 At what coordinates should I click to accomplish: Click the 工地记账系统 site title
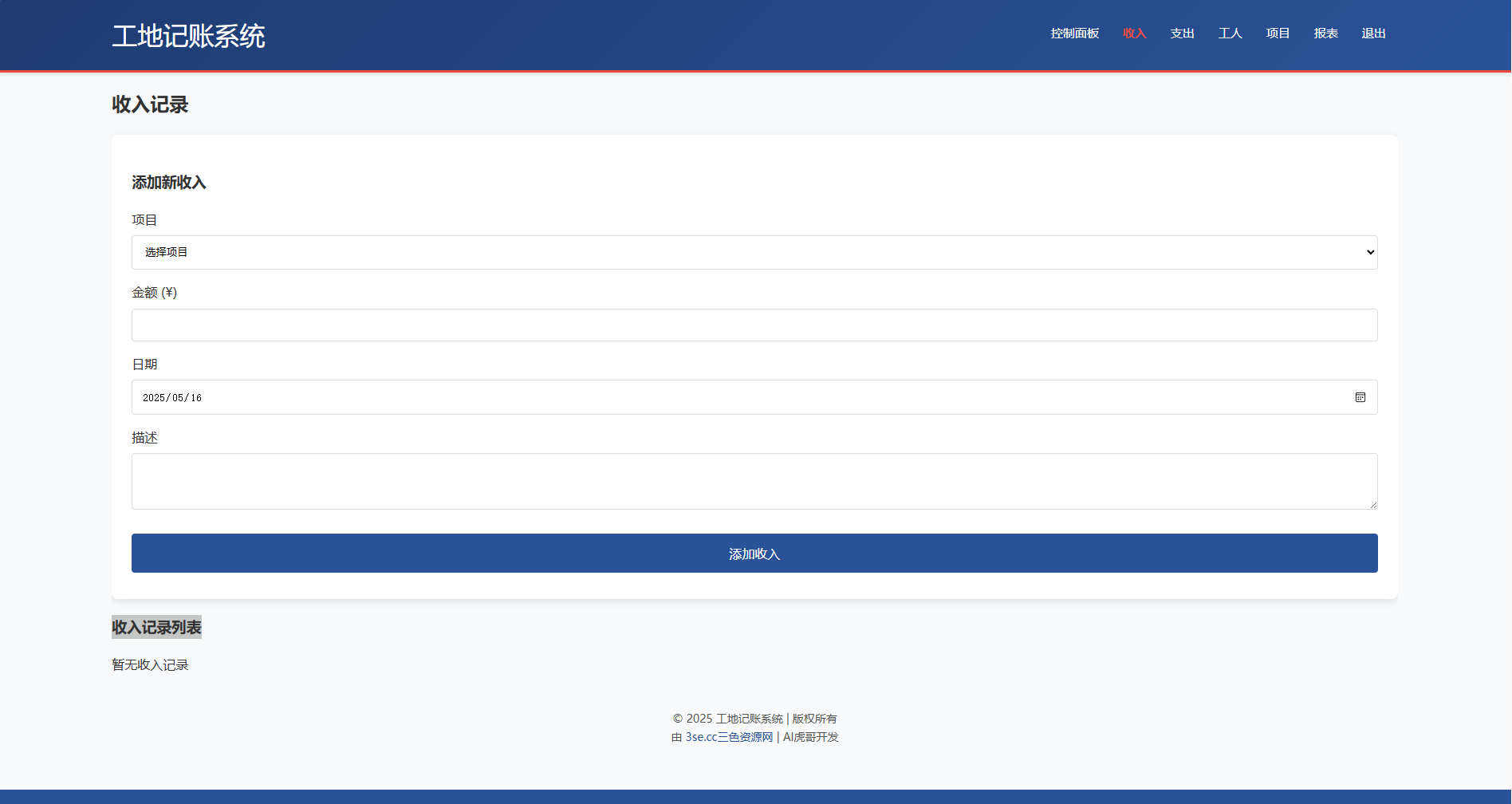pos(188,36)
